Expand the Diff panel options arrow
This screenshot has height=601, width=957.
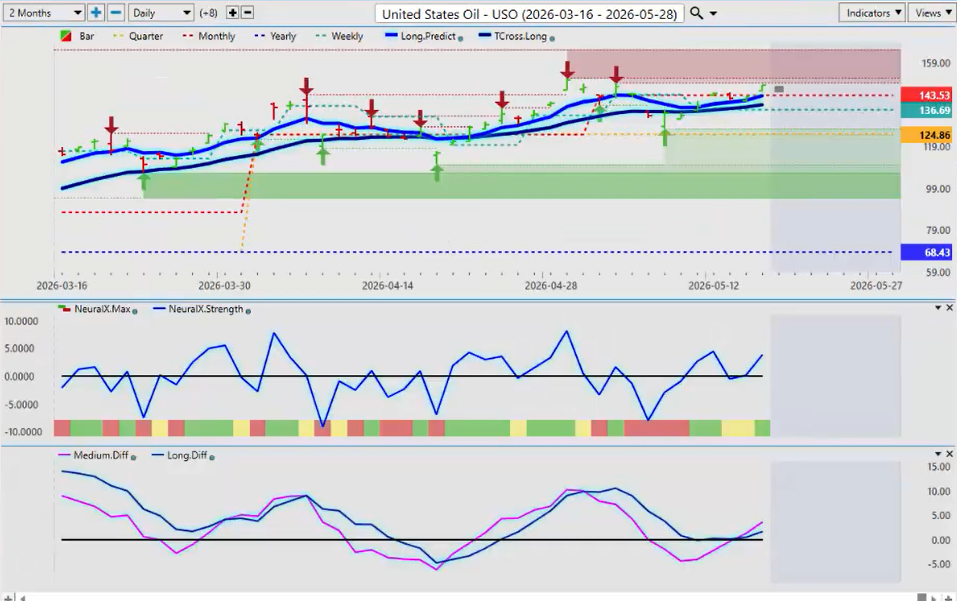(x=938, y=454)
